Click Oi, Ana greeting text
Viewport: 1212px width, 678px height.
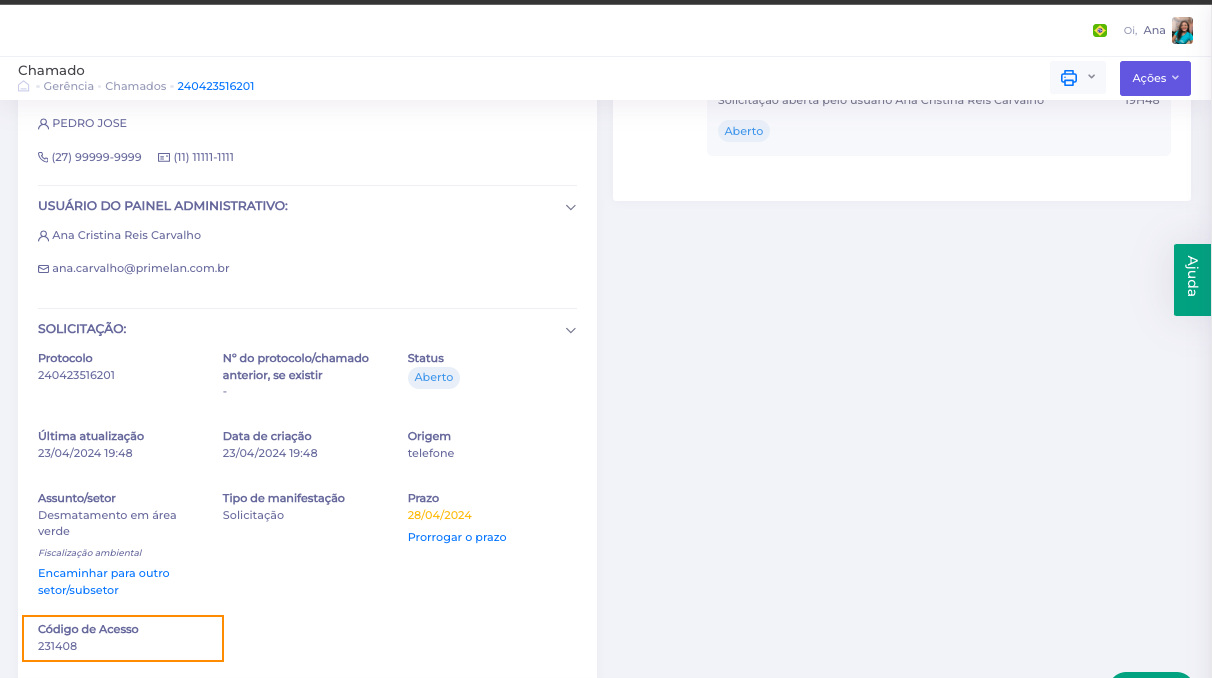pyautogui.click(x=1144, y=30)
